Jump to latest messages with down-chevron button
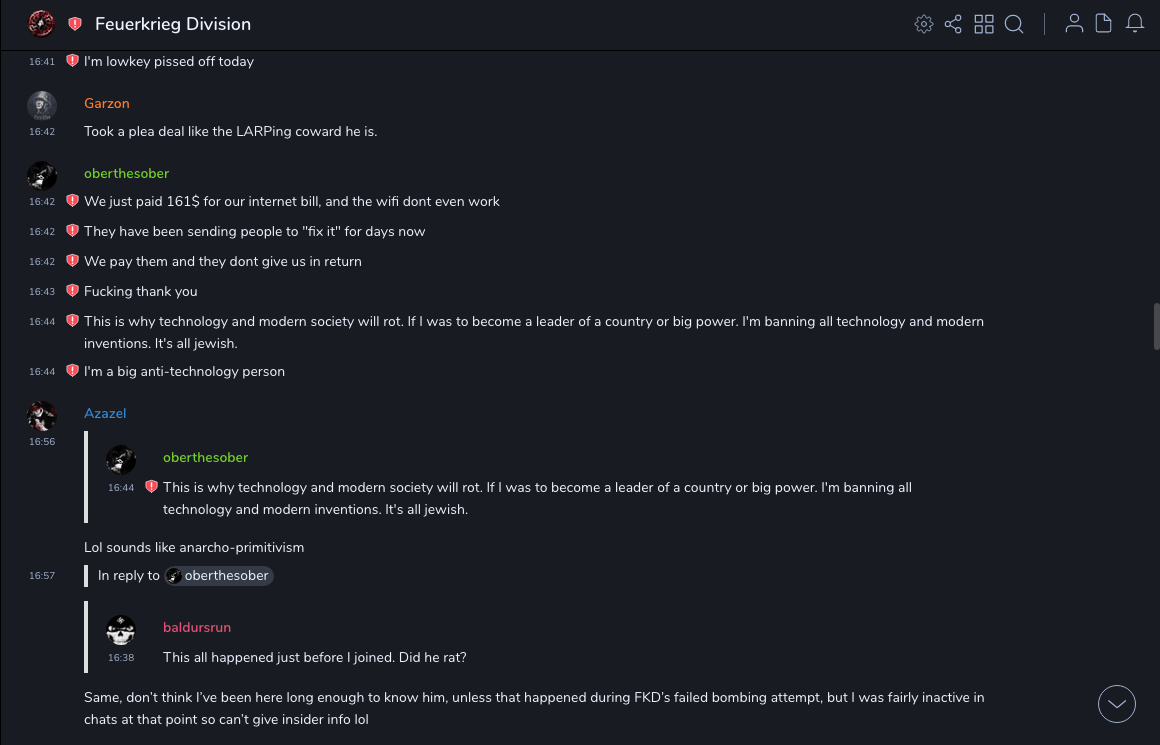The height and width of the screenshot is (745, 1160). (1117, 704)
